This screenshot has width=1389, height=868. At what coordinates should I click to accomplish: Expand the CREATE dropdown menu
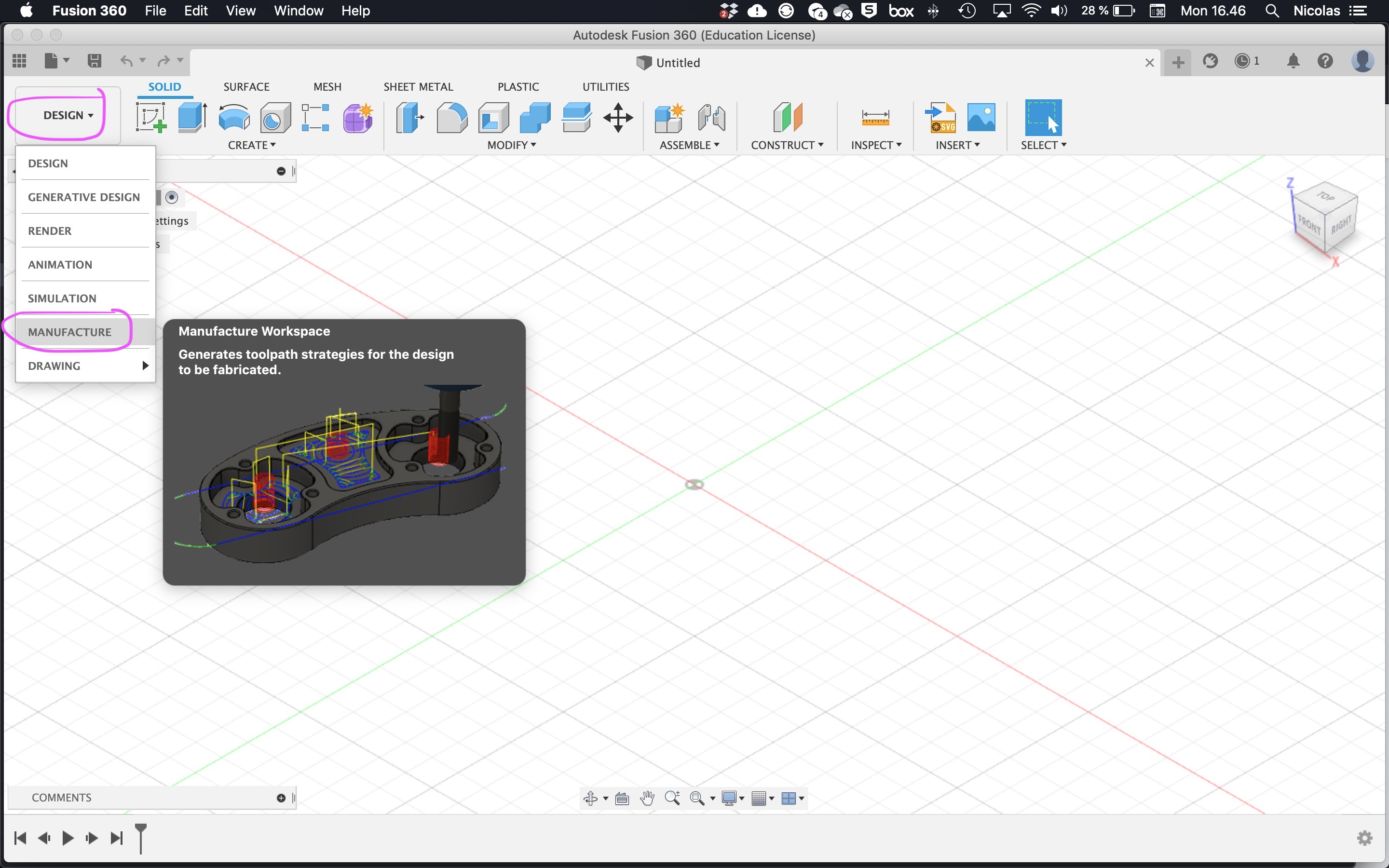coord(252,145)
